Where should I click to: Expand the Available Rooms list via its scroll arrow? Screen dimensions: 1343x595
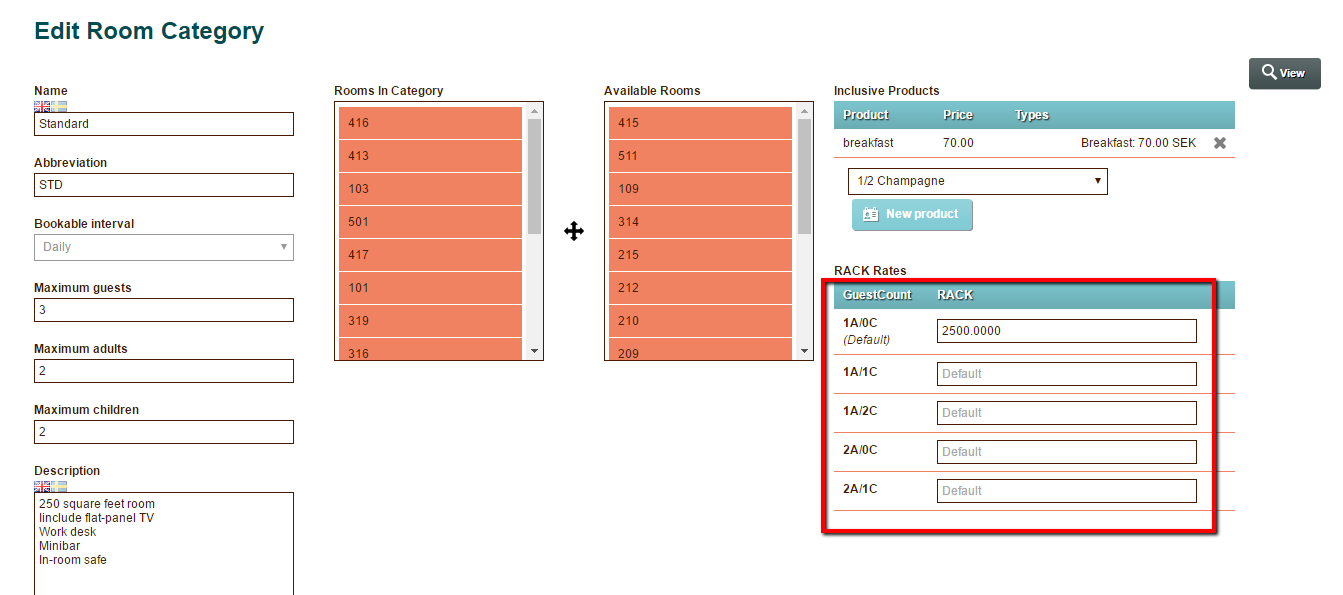pyautogui.click(x=804, y=350)
